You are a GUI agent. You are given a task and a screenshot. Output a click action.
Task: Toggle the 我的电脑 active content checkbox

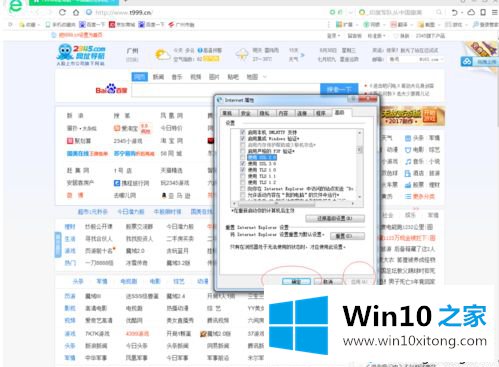click(243, 195)
